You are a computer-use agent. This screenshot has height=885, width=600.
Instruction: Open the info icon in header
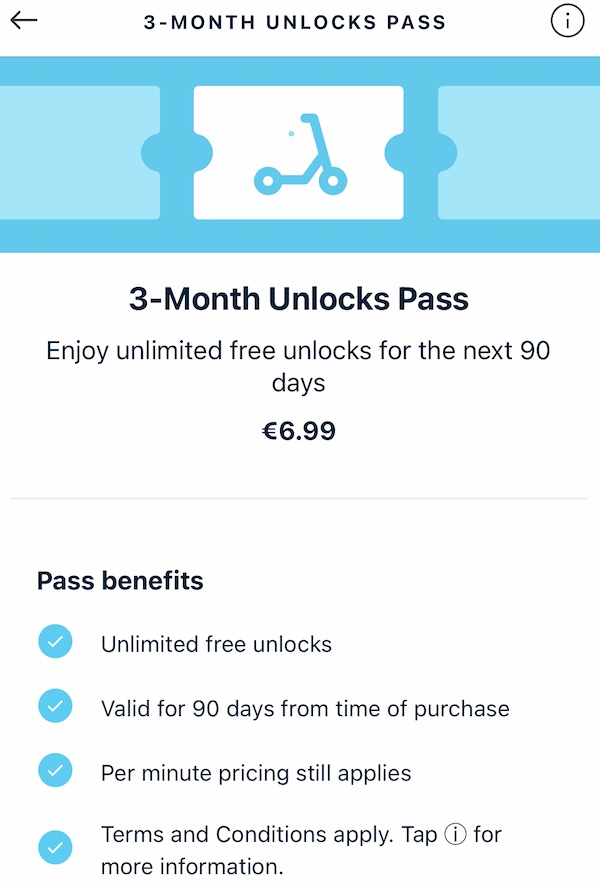pyautogui.click(x=567, y=21)
